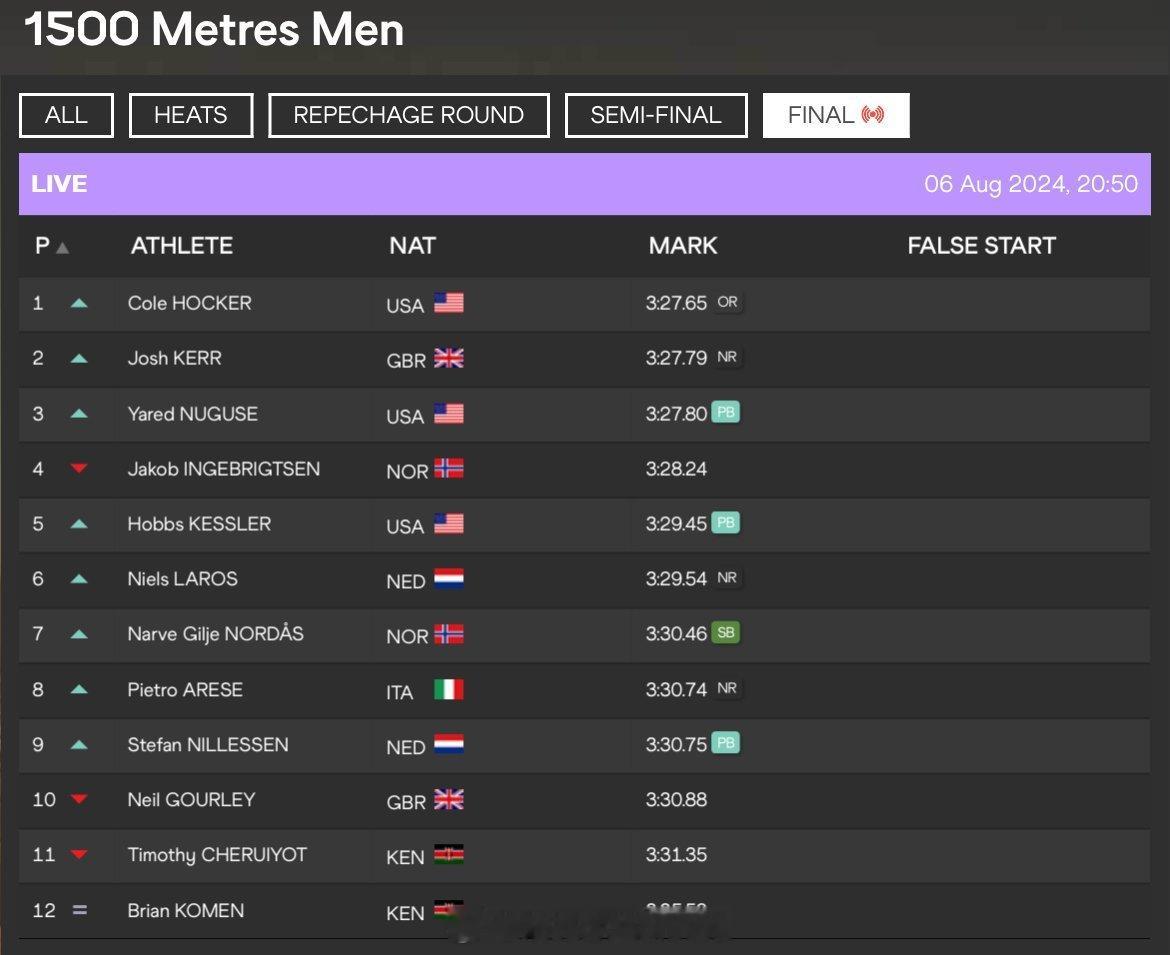Open the REPECHAGE ROUND tab
This screenshot has height=955, width=1170.
point(409,115)
